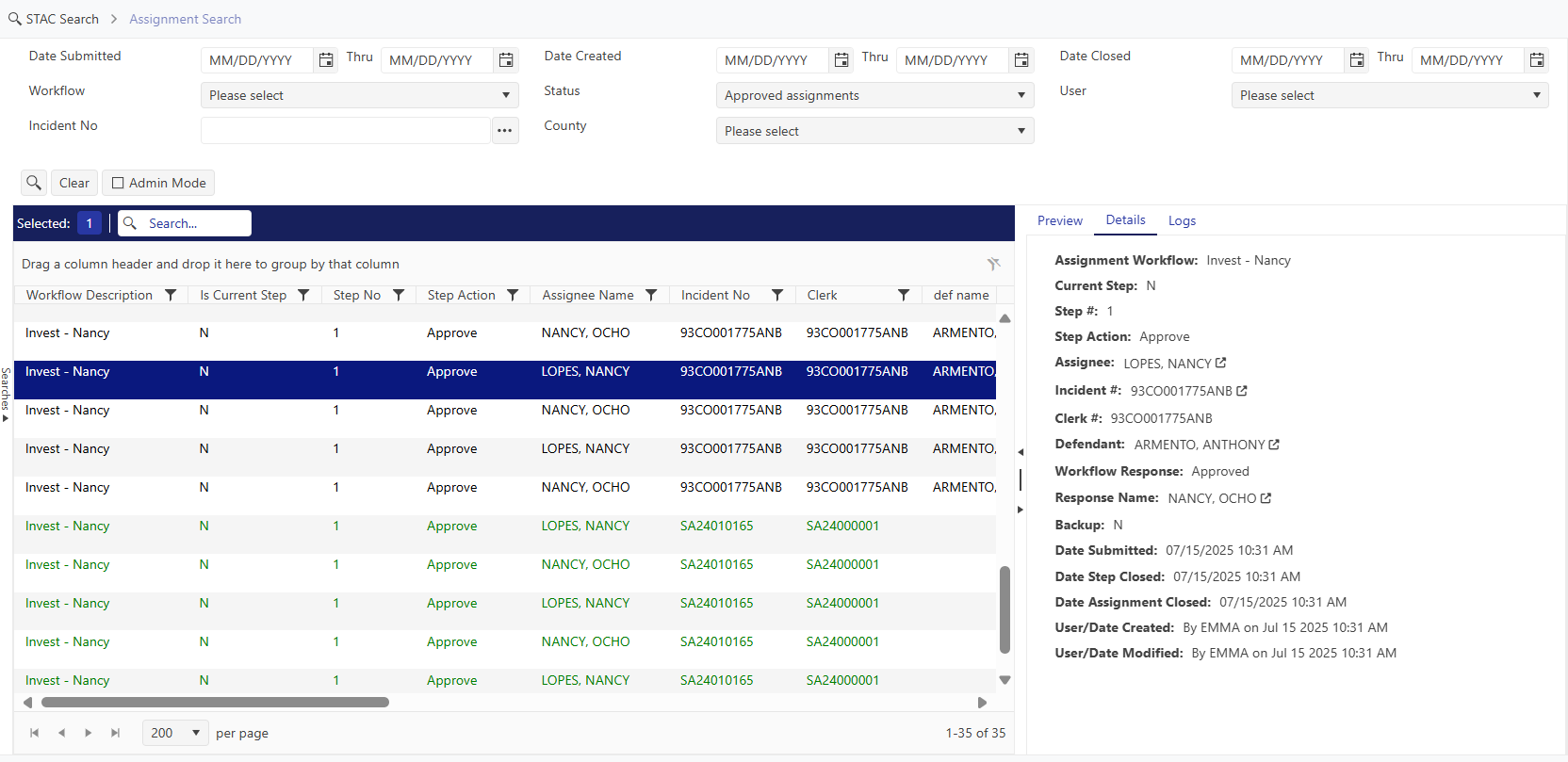Click the grid's horizontal scrollbar thumb
Screen dimensions: 1568x762
click(215, 703)
